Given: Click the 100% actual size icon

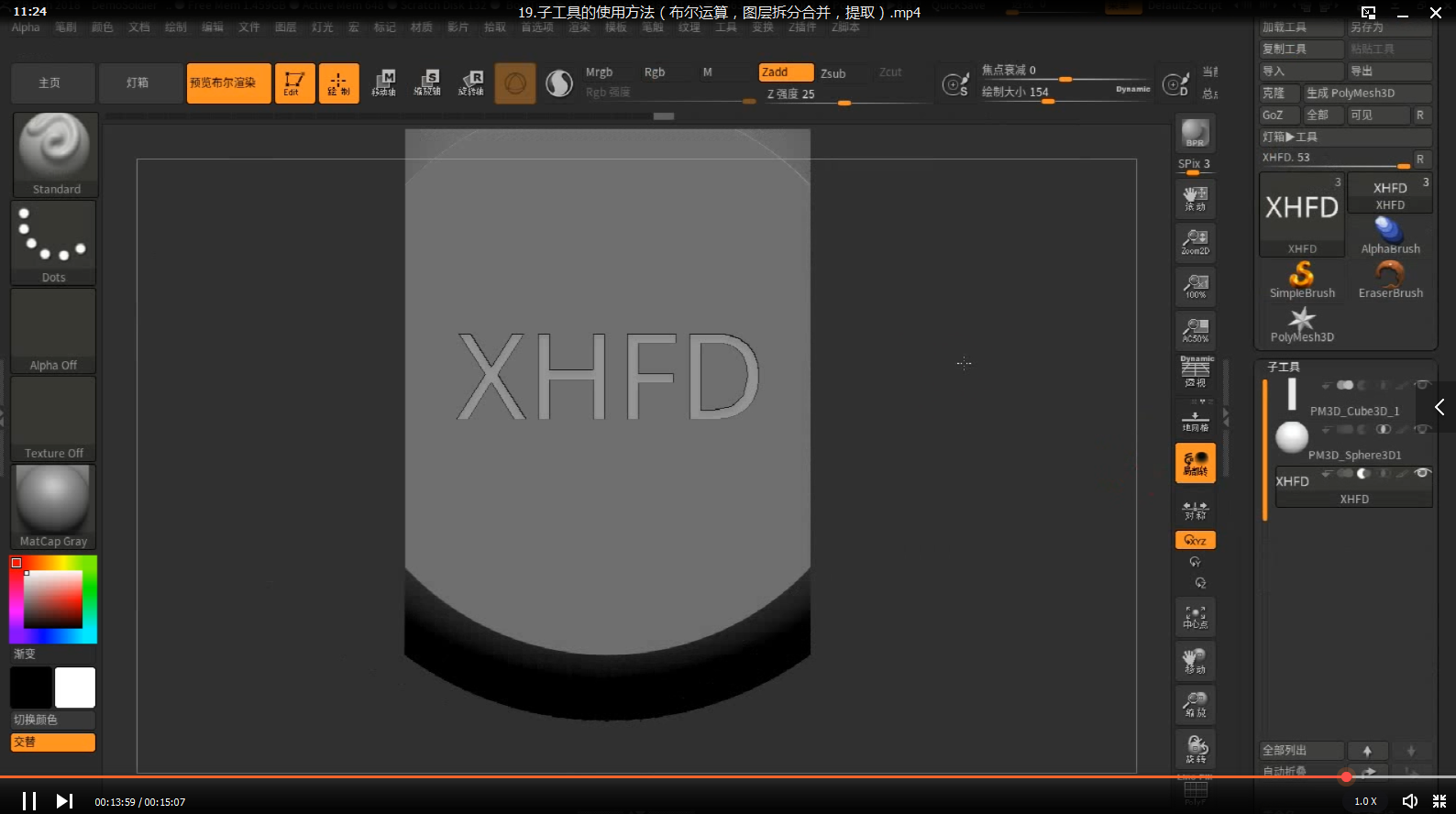Looking at the screenshot, I should pyautogui.click(x=1195, y=286).
